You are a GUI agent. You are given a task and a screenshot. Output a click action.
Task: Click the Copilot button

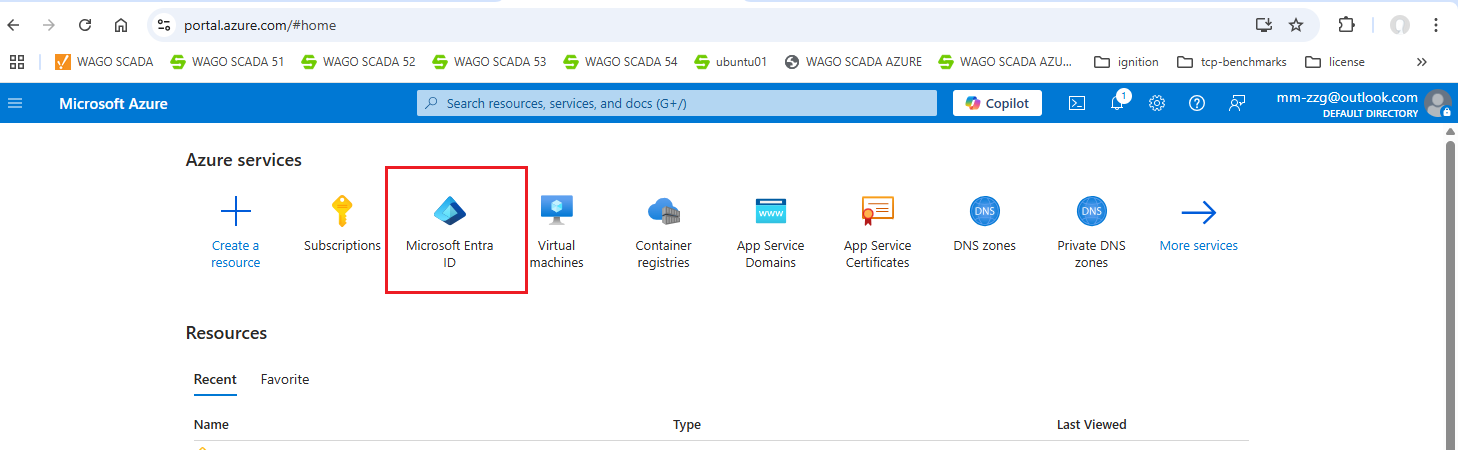tap(997, 103)
